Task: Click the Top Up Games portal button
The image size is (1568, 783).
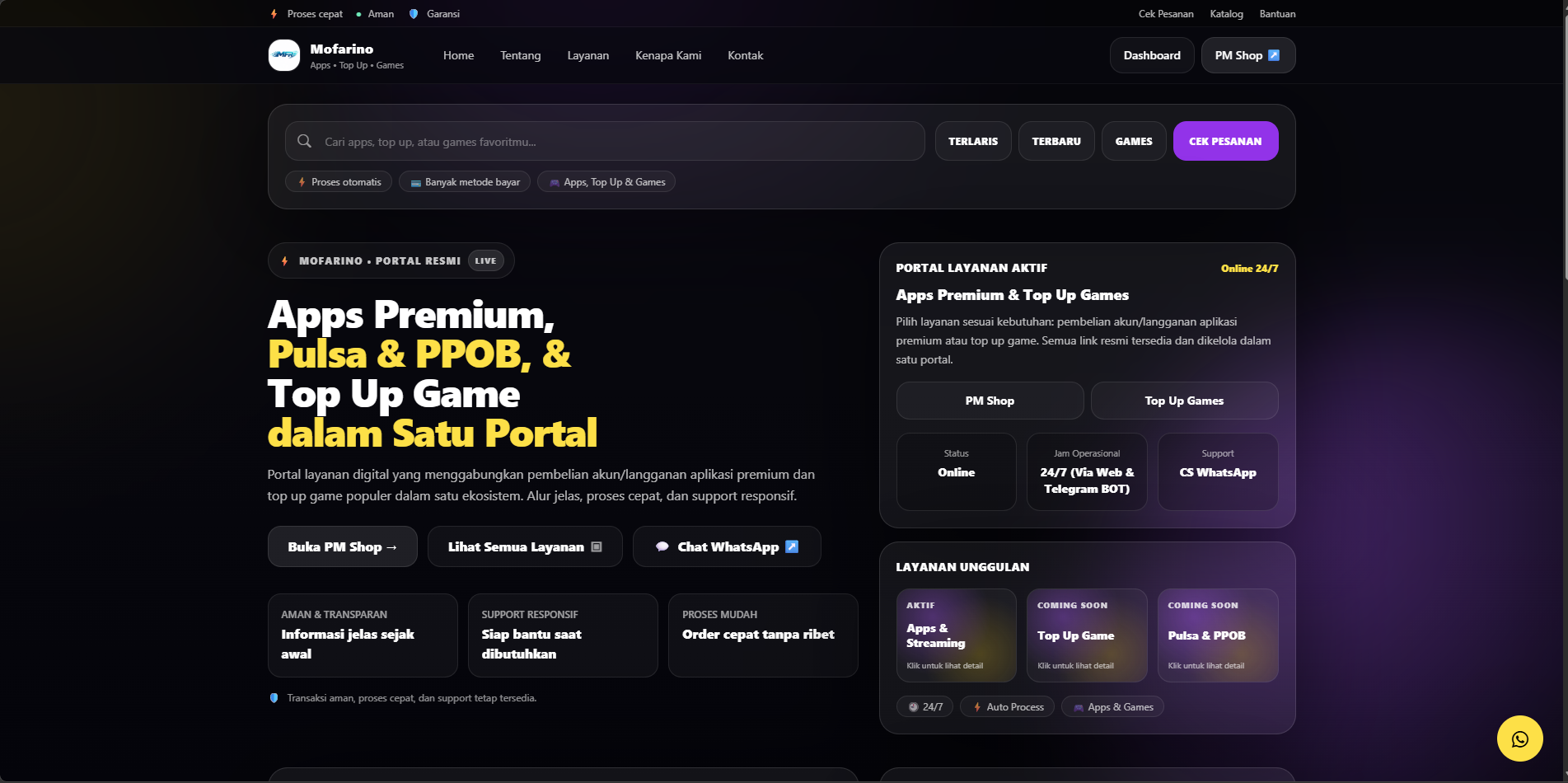Action: coord(1183,401)
